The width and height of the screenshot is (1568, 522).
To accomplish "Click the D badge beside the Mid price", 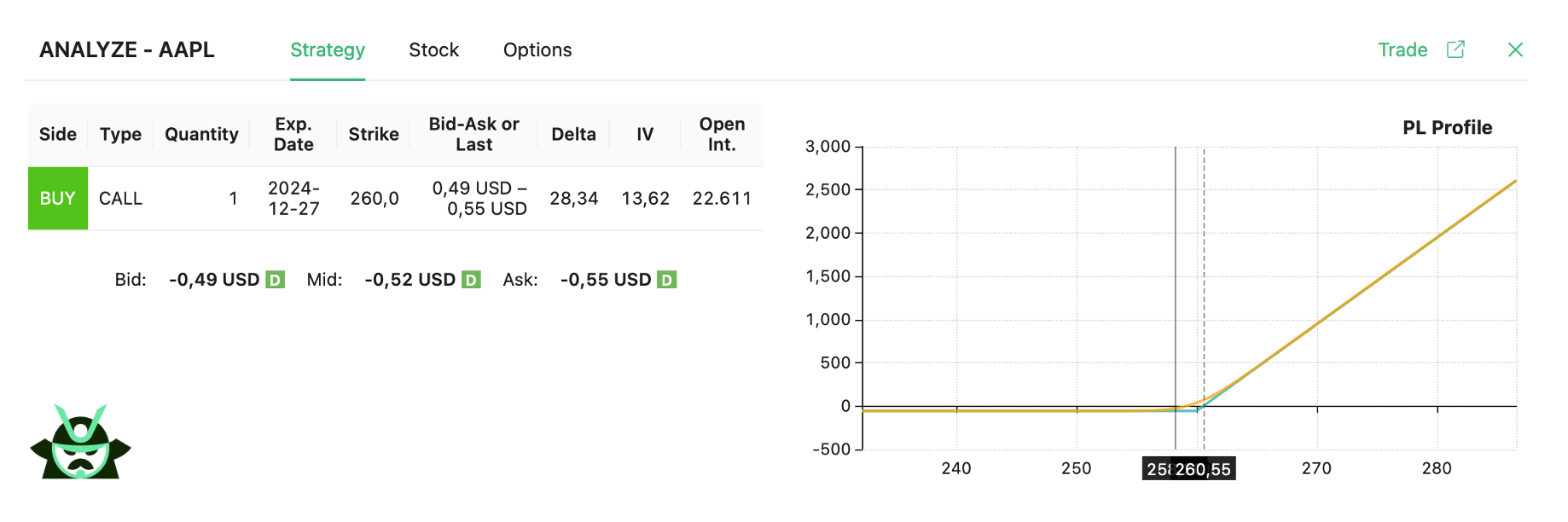I will (469, 279).
